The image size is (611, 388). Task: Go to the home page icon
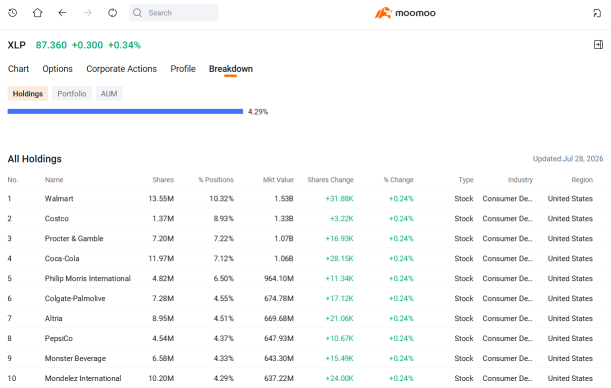[37, 13]
